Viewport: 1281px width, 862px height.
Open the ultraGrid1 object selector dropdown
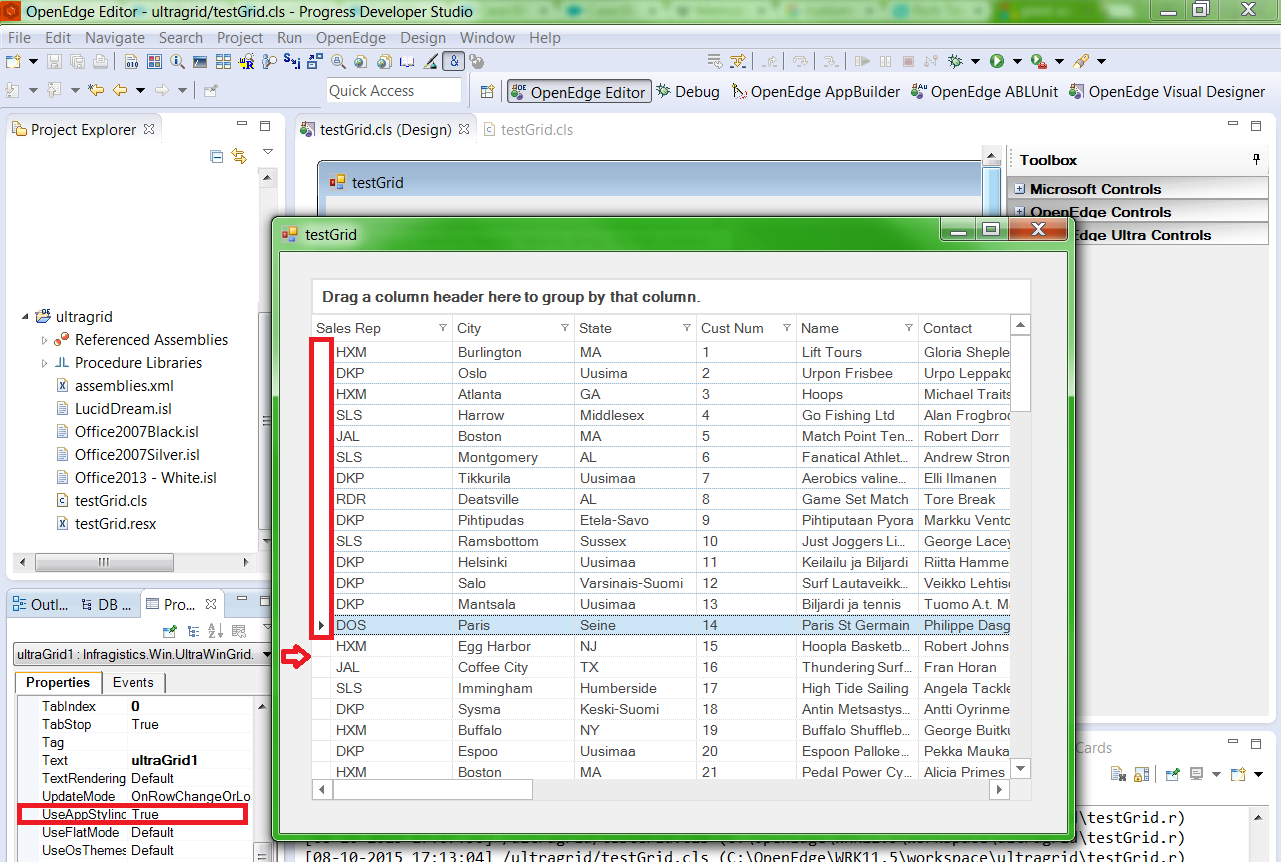(266, 654)
